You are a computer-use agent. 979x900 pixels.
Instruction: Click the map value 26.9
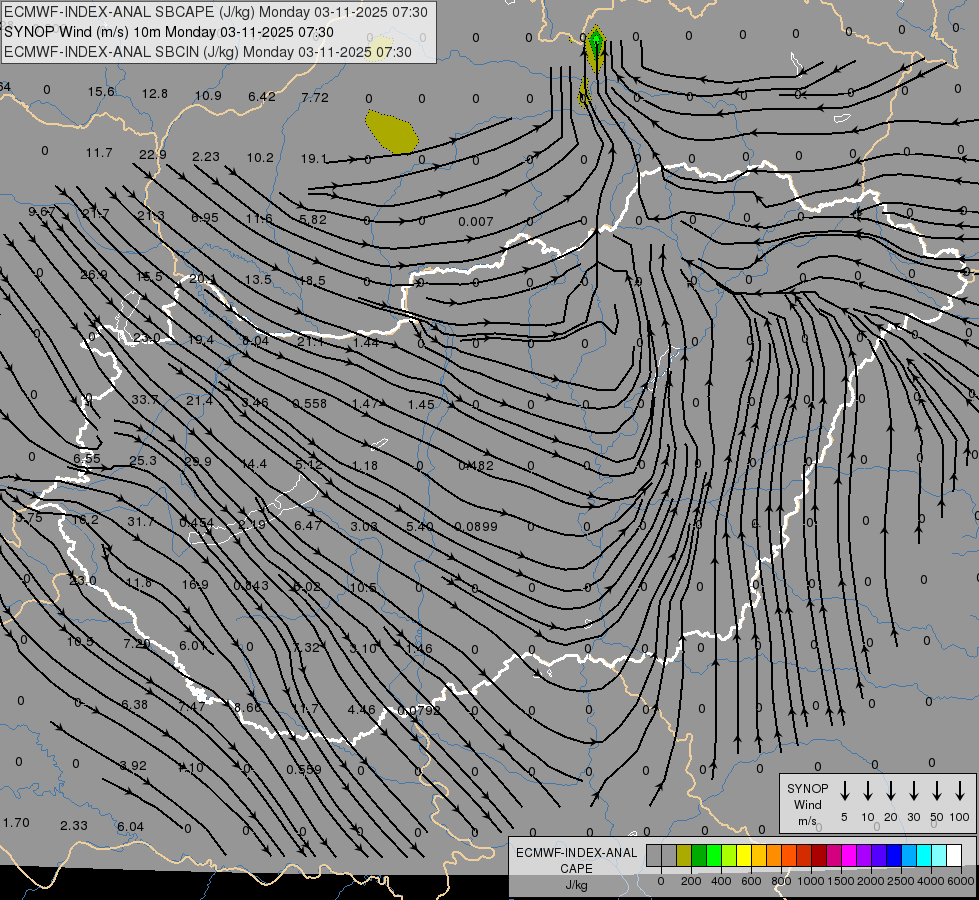pos(94,275)
